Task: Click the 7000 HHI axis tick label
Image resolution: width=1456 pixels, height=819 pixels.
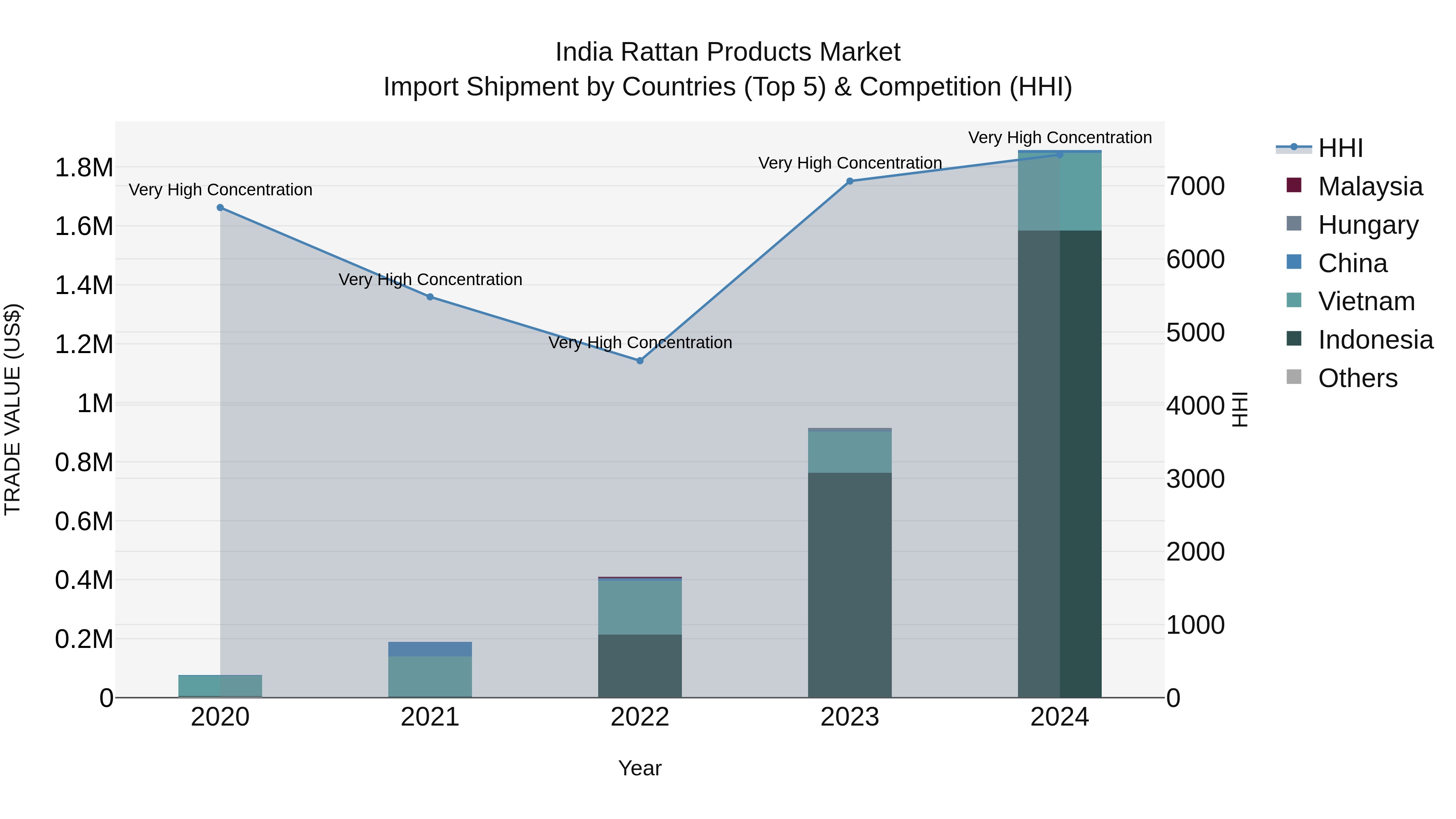Action: click(1196, 186)
